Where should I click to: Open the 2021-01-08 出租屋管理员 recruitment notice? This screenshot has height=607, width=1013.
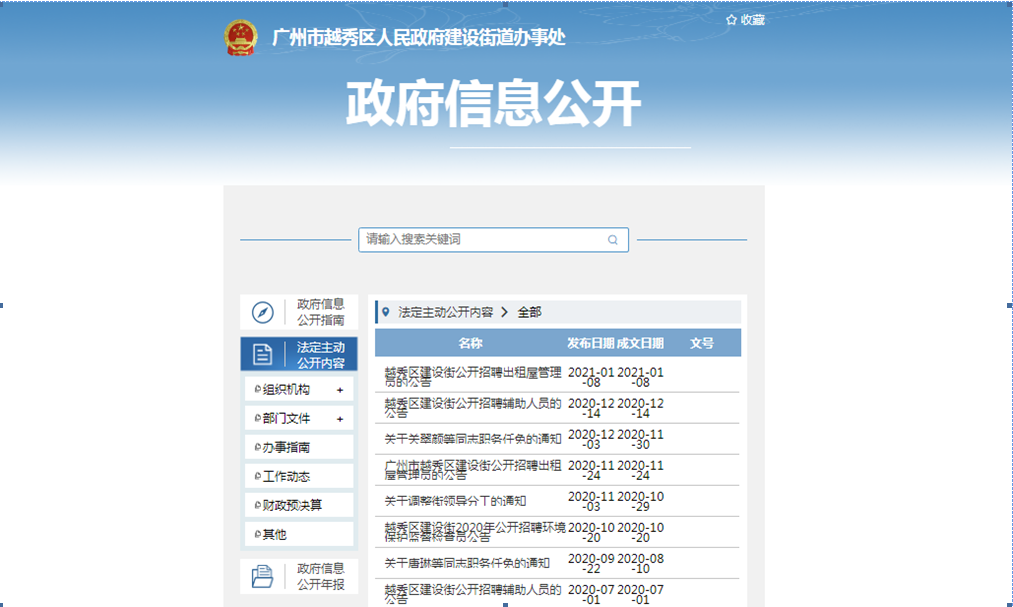tap(472, 376)
